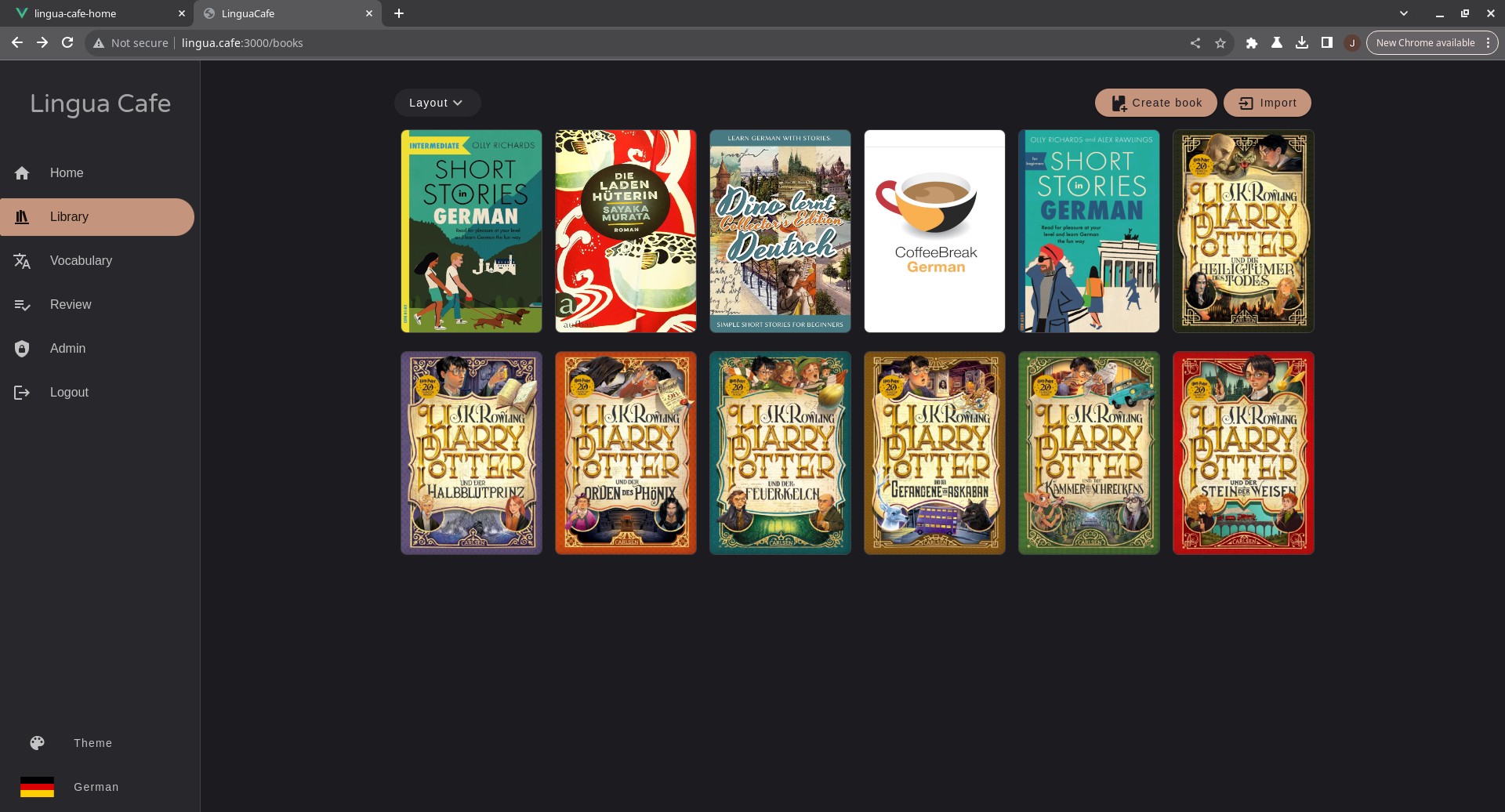
Task: Go back with browser back arrow
Action: [x=17, y=43]
